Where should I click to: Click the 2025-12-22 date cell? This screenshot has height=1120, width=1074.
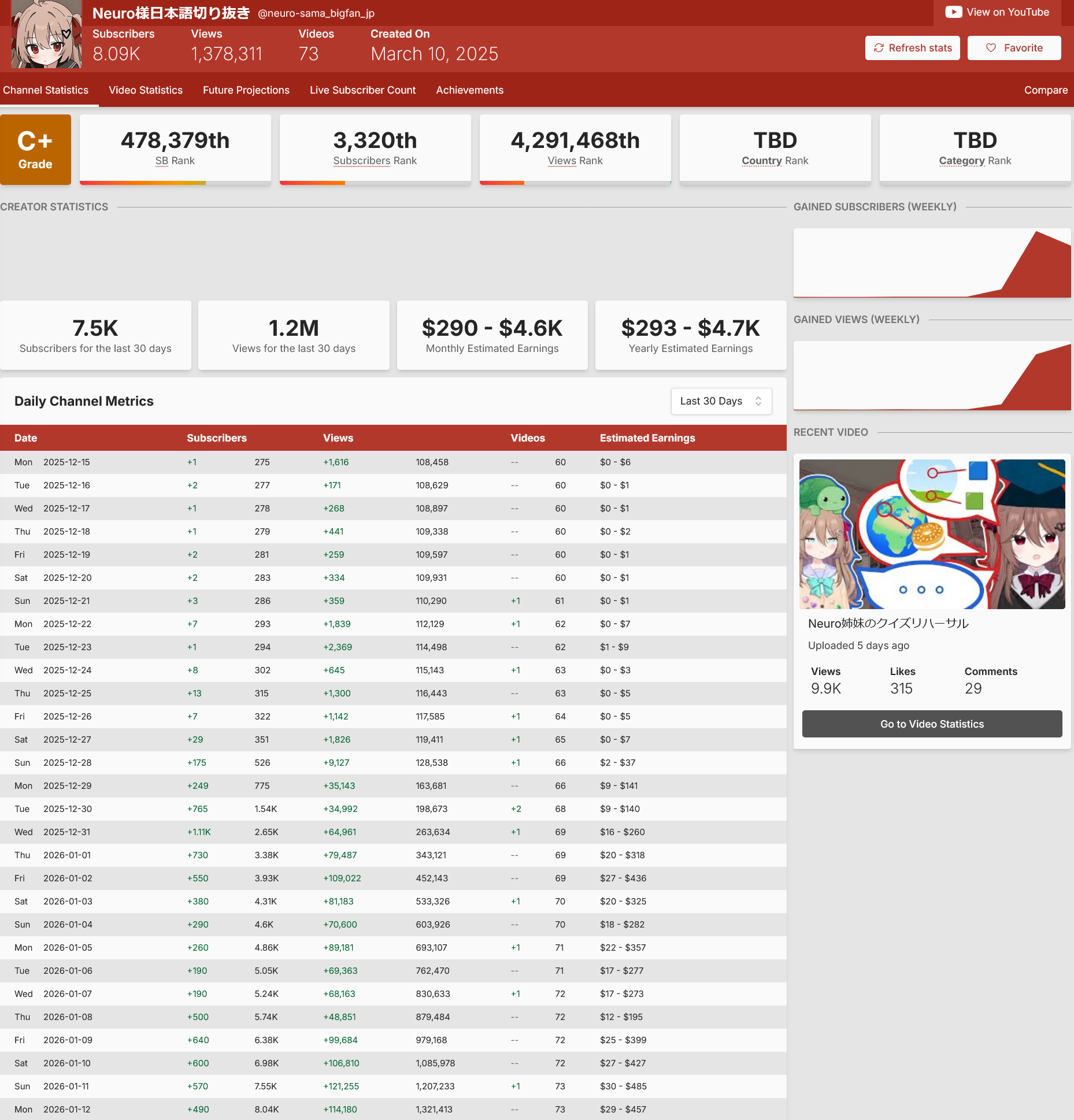66,624
